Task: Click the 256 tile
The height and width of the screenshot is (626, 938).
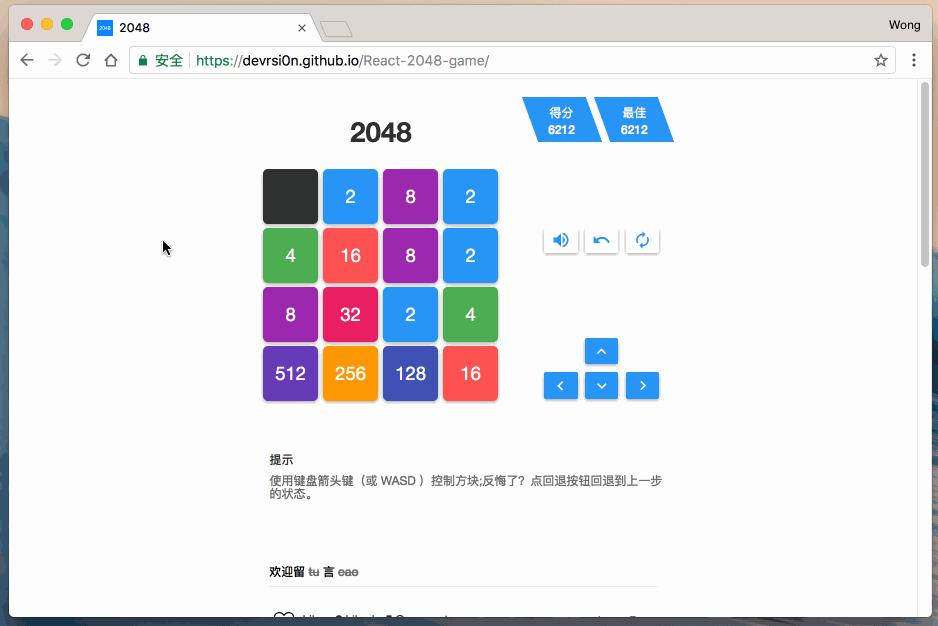Action: coord(351,373)
